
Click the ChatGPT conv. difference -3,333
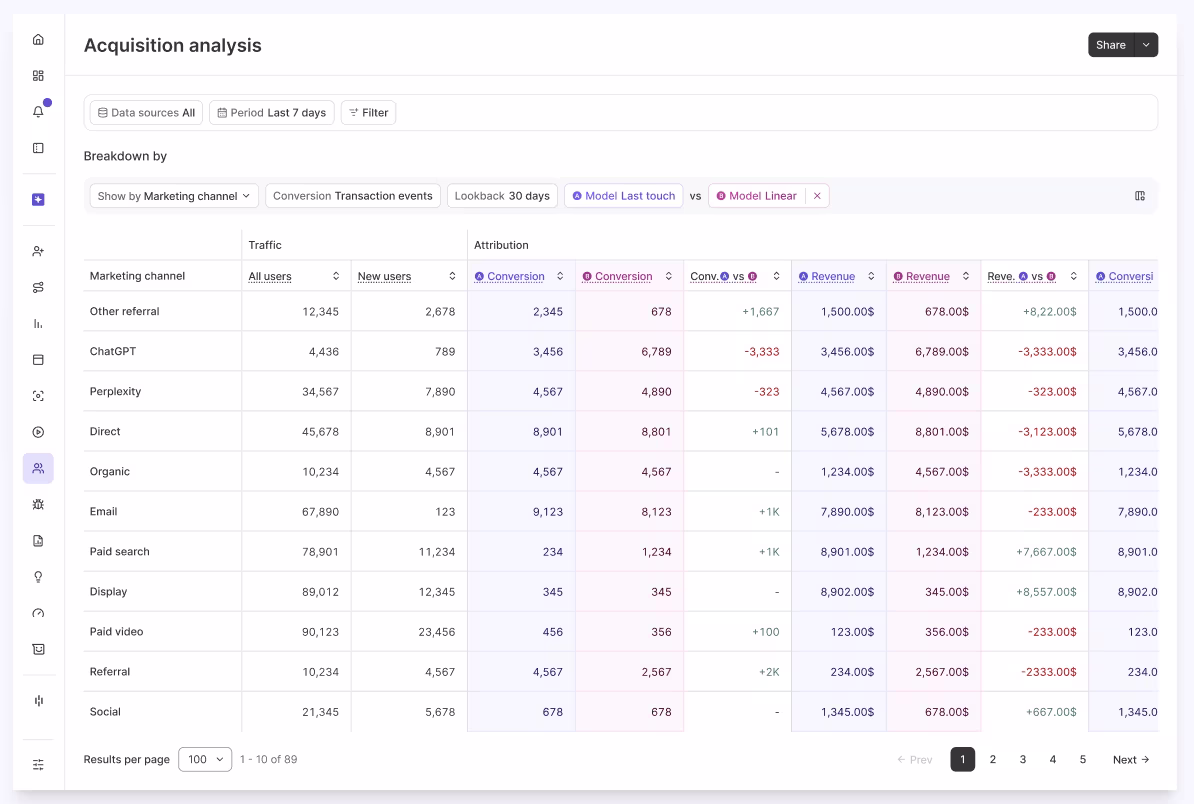pyautogui.click(x=762, y=352)
